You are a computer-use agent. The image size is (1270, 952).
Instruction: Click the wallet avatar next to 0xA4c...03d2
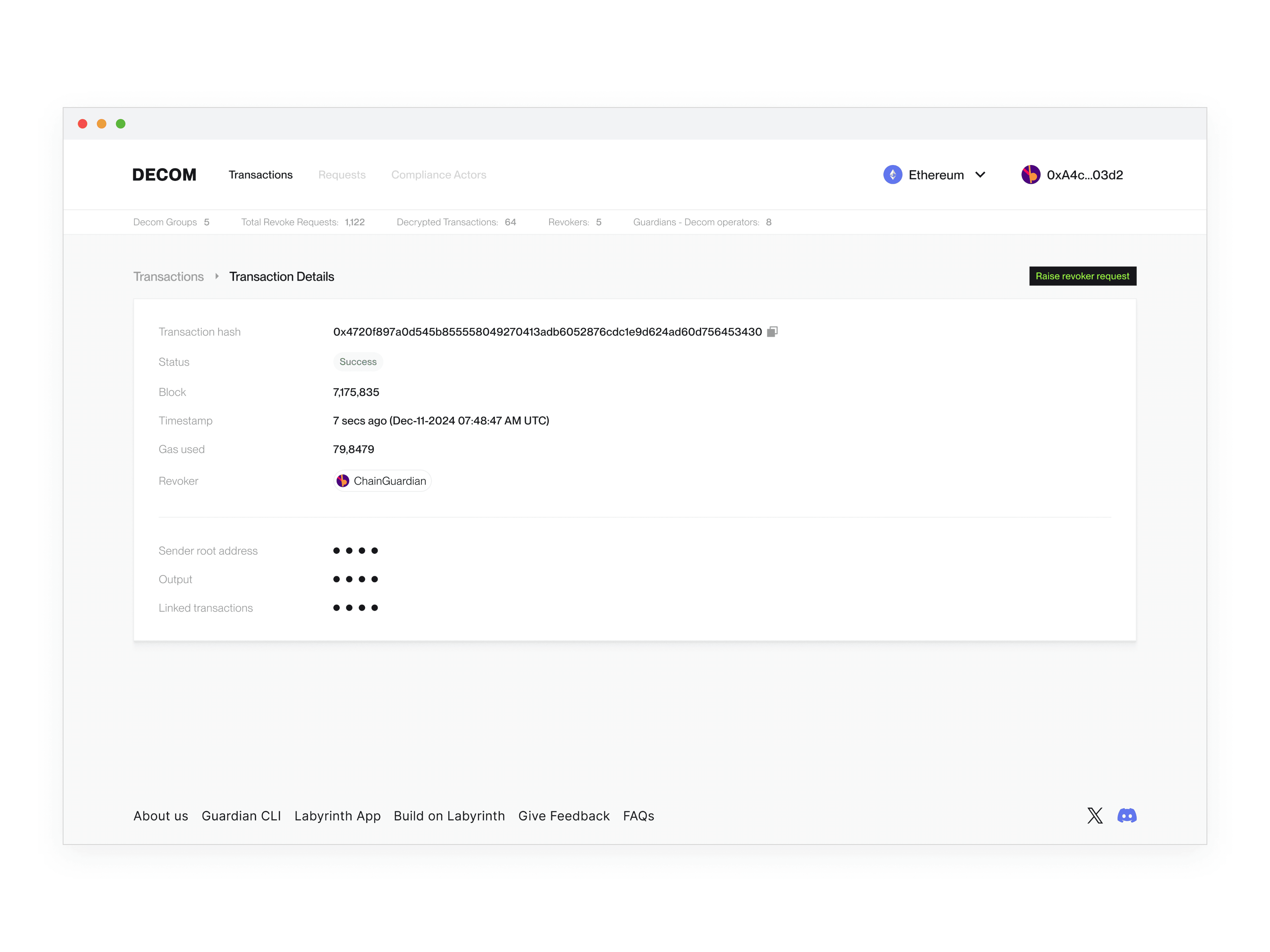(x=1030, y=175)
